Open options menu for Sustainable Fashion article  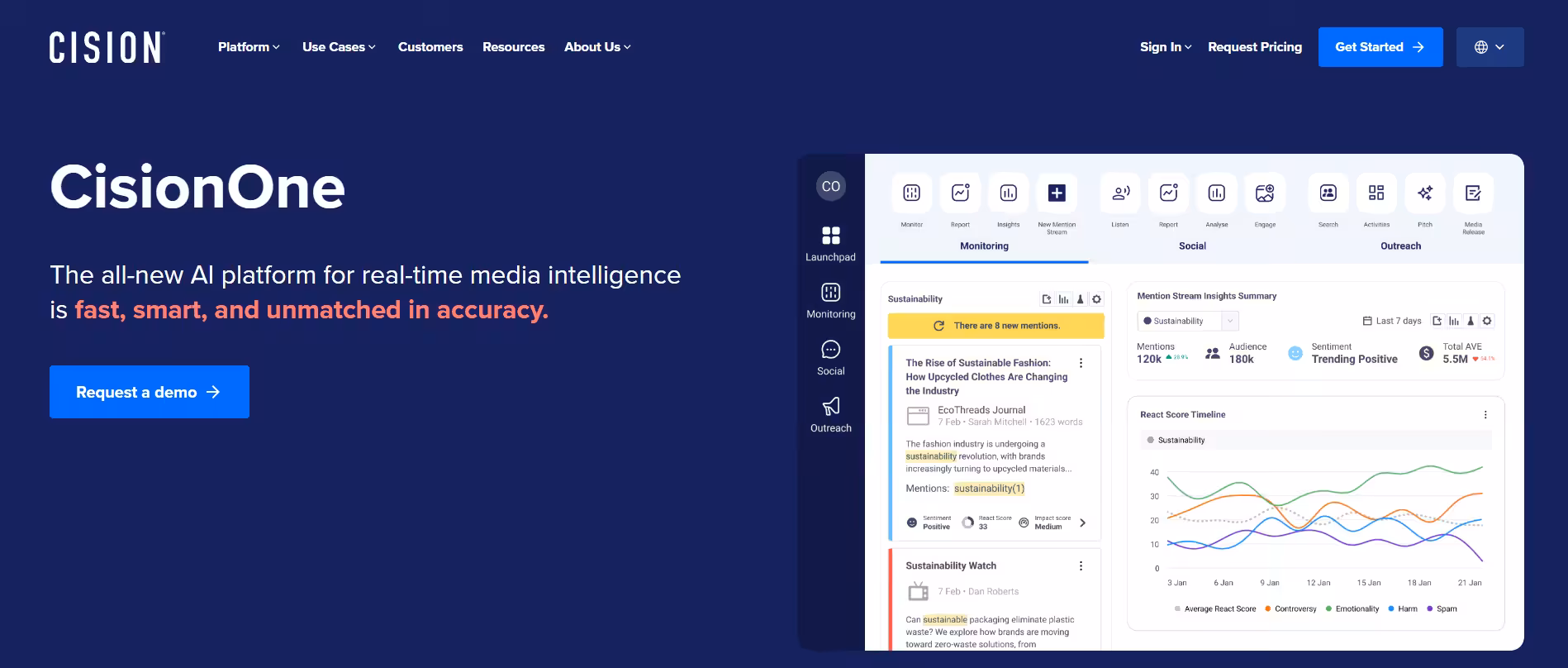pos(1081,363)
